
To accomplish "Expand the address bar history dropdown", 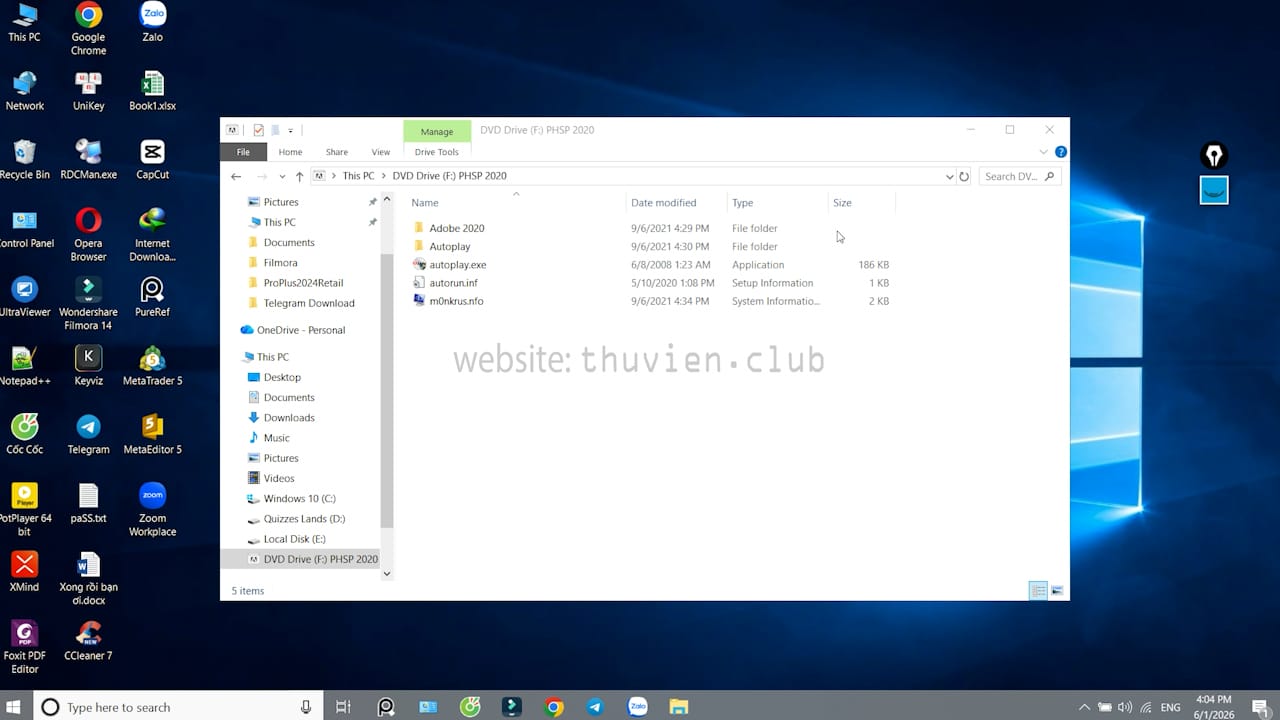I will click(x=949, y=176).
